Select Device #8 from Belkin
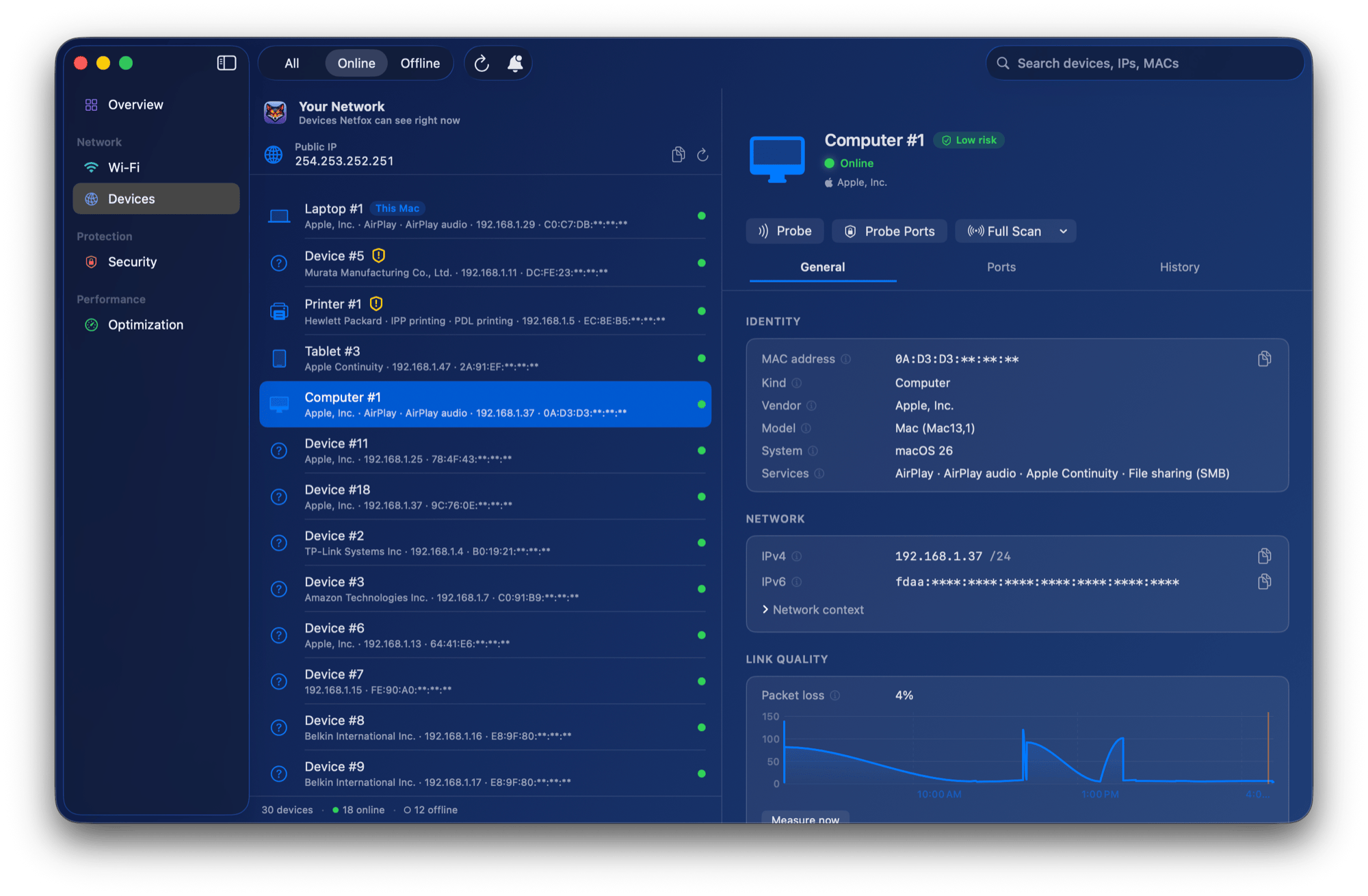The height and width of the screenshot is (896, 1368). pyautogui.click(x=485, y=728)
